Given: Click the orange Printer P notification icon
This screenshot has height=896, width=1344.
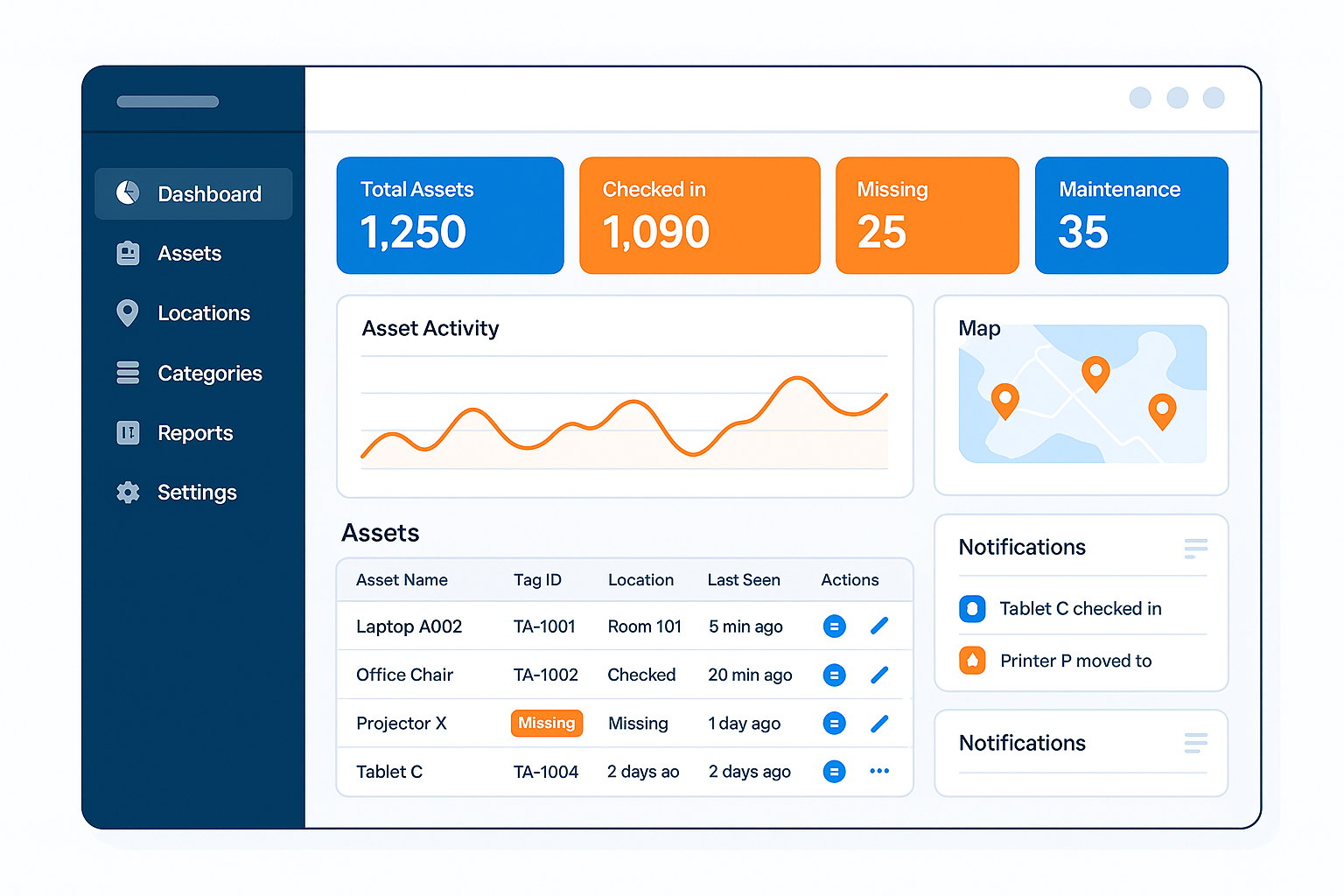Looking at the screenshot, I should pyautogui.click(x=972, y=661).
